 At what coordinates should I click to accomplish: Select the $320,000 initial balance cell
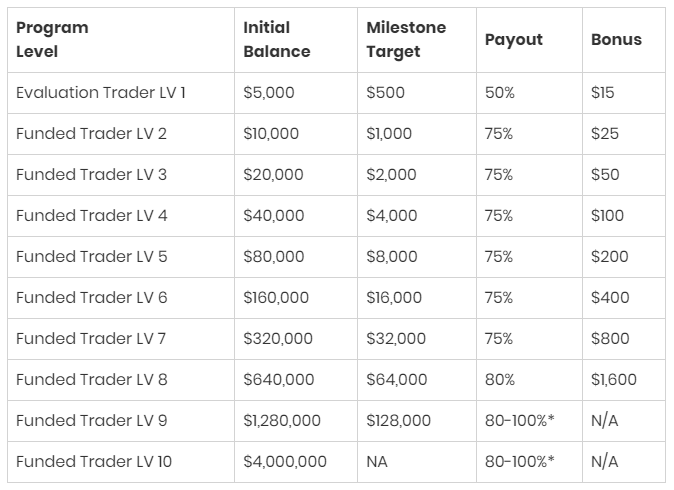[x=278, y=339]
